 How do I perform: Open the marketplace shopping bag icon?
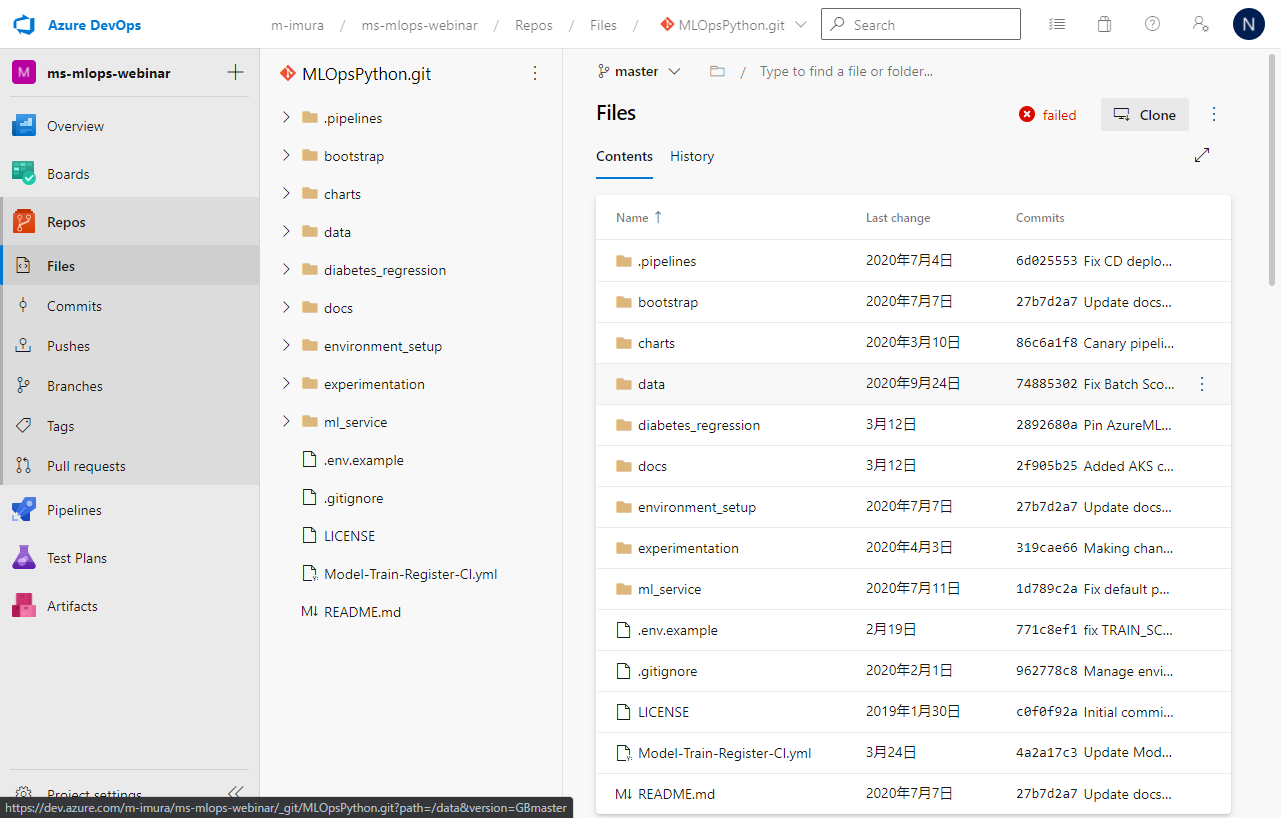1104,24
